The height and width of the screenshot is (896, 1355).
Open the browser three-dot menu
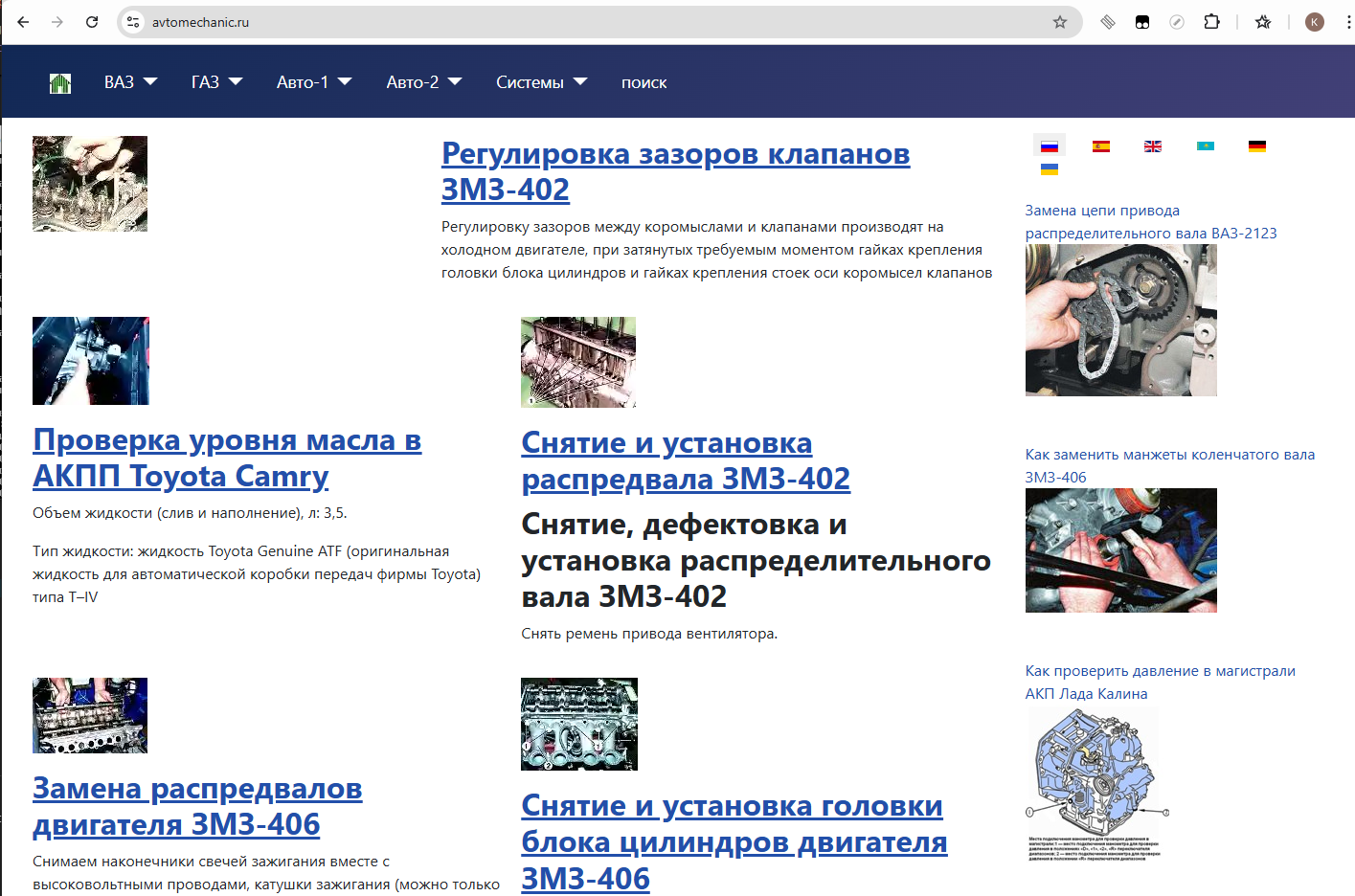(1348, 22)
